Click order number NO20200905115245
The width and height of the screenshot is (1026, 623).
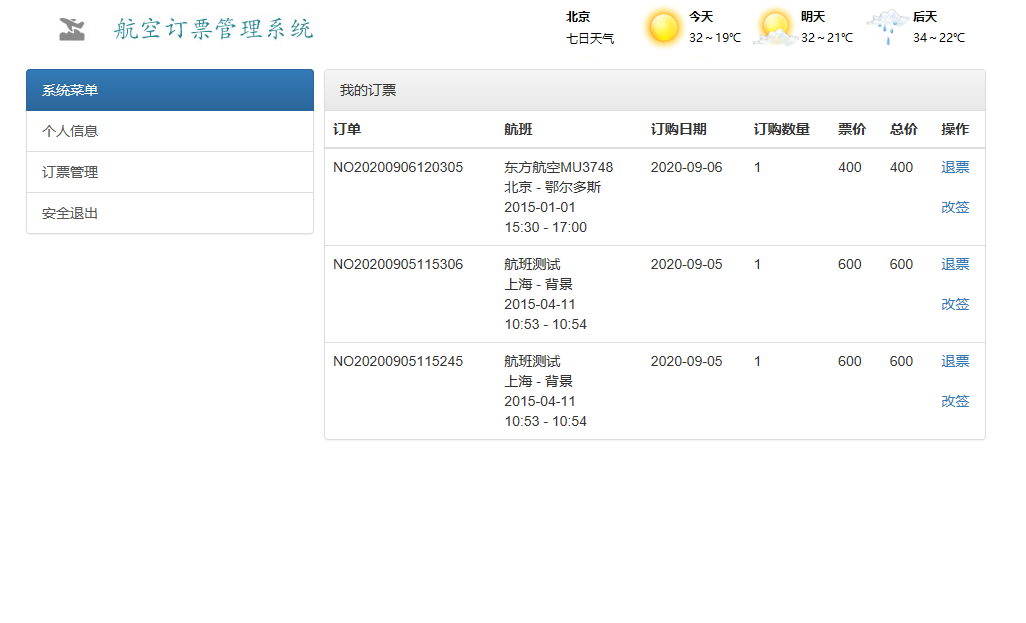(x=398, y=361)
